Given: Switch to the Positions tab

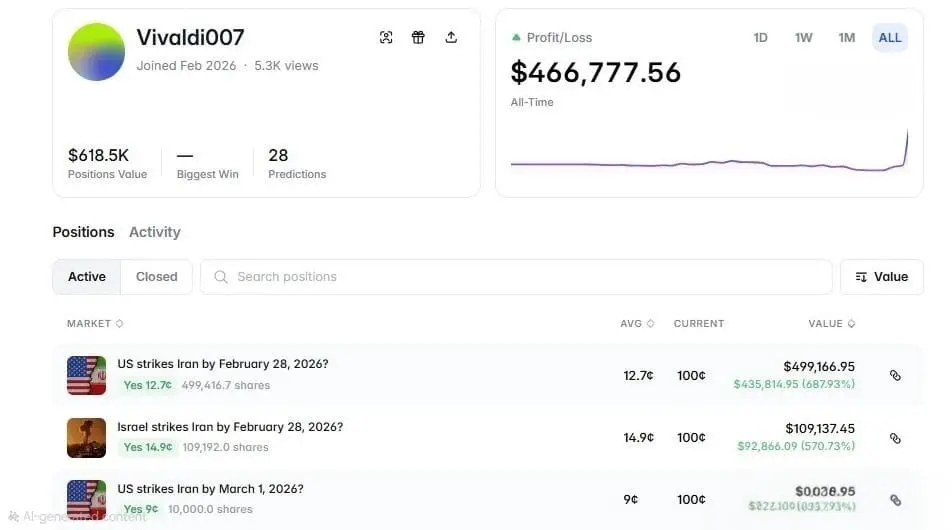Looking at the screenshot, I should tap(83, 232).
